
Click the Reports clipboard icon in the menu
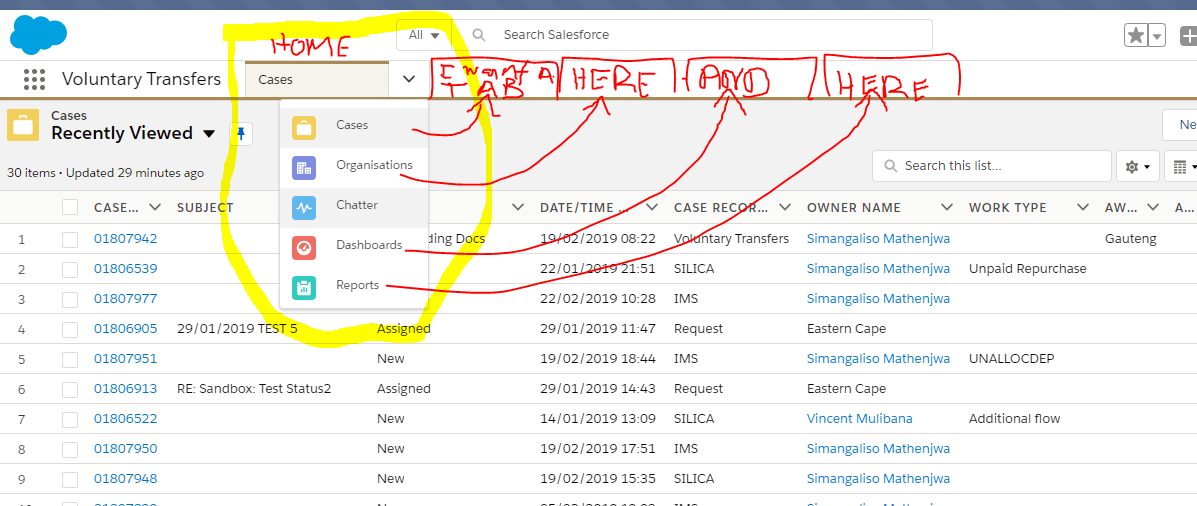304,288
